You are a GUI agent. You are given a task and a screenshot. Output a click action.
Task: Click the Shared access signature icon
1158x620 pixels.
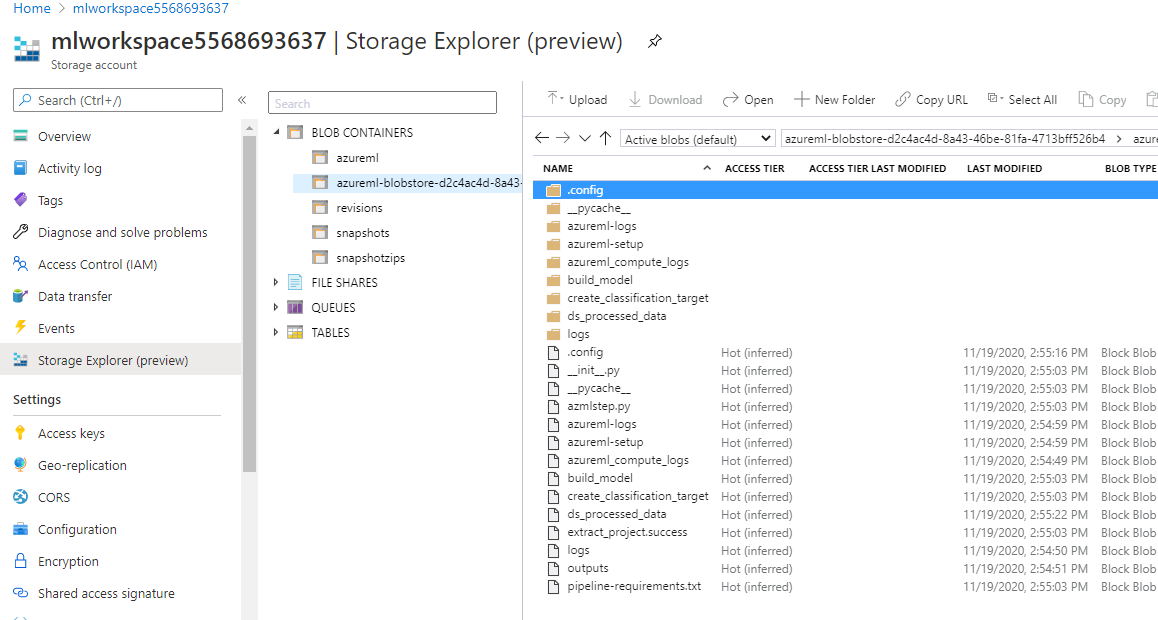(21, 593)
